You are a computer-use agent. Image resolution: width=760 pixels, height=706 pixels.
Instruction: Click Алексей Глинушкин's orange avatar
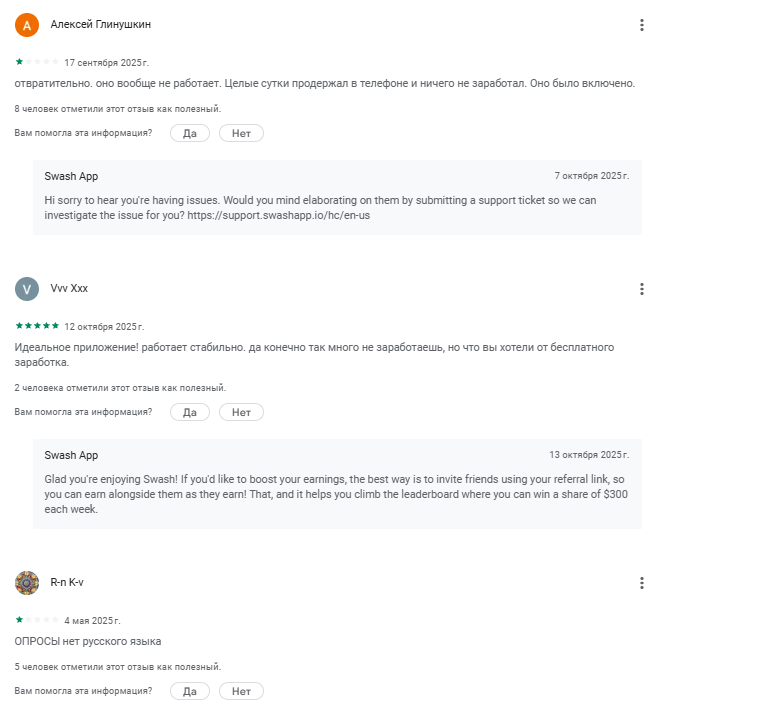click(27, 25)
